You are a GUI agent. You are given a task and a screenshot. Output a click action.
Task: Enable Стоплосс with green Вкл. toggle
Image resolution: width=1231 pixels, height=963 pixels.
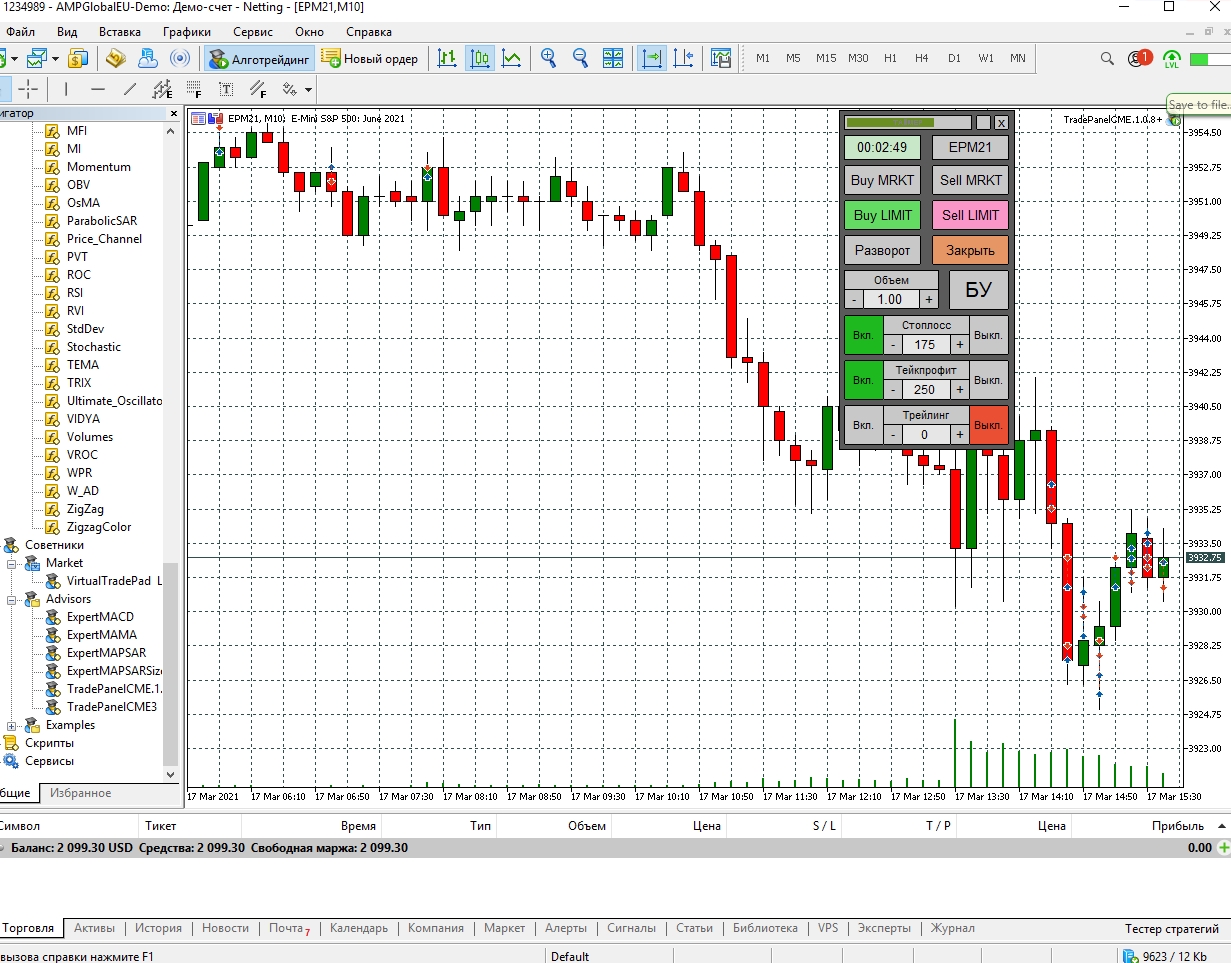click(863, 335)
